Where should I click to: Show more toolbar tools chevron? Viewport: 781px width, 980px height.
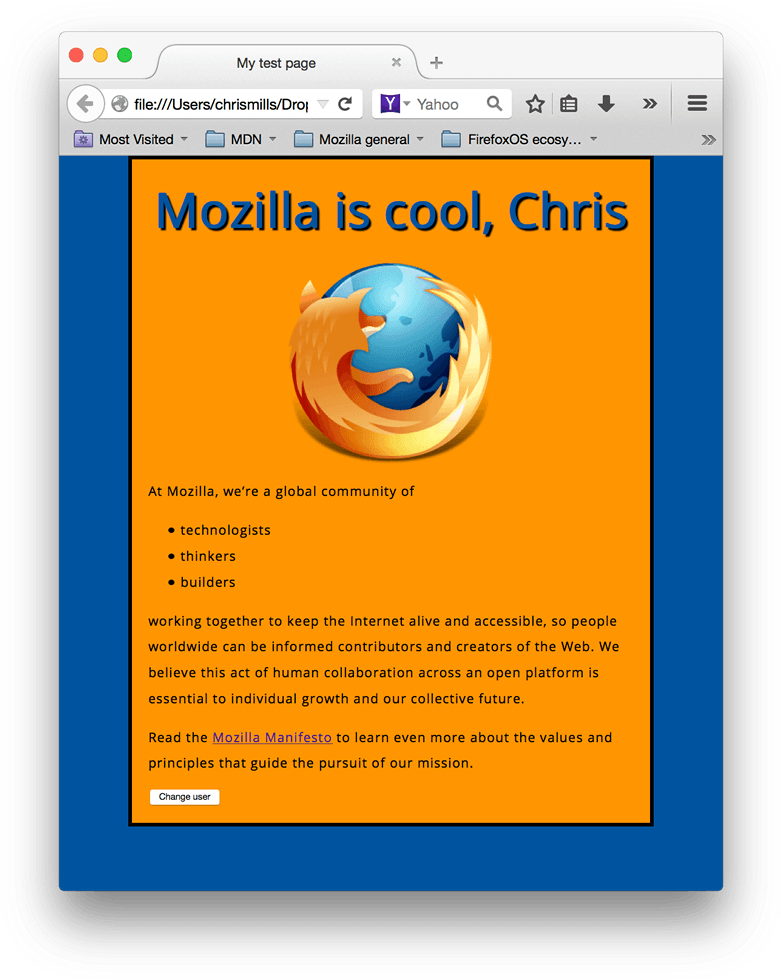tap(650, 104)
